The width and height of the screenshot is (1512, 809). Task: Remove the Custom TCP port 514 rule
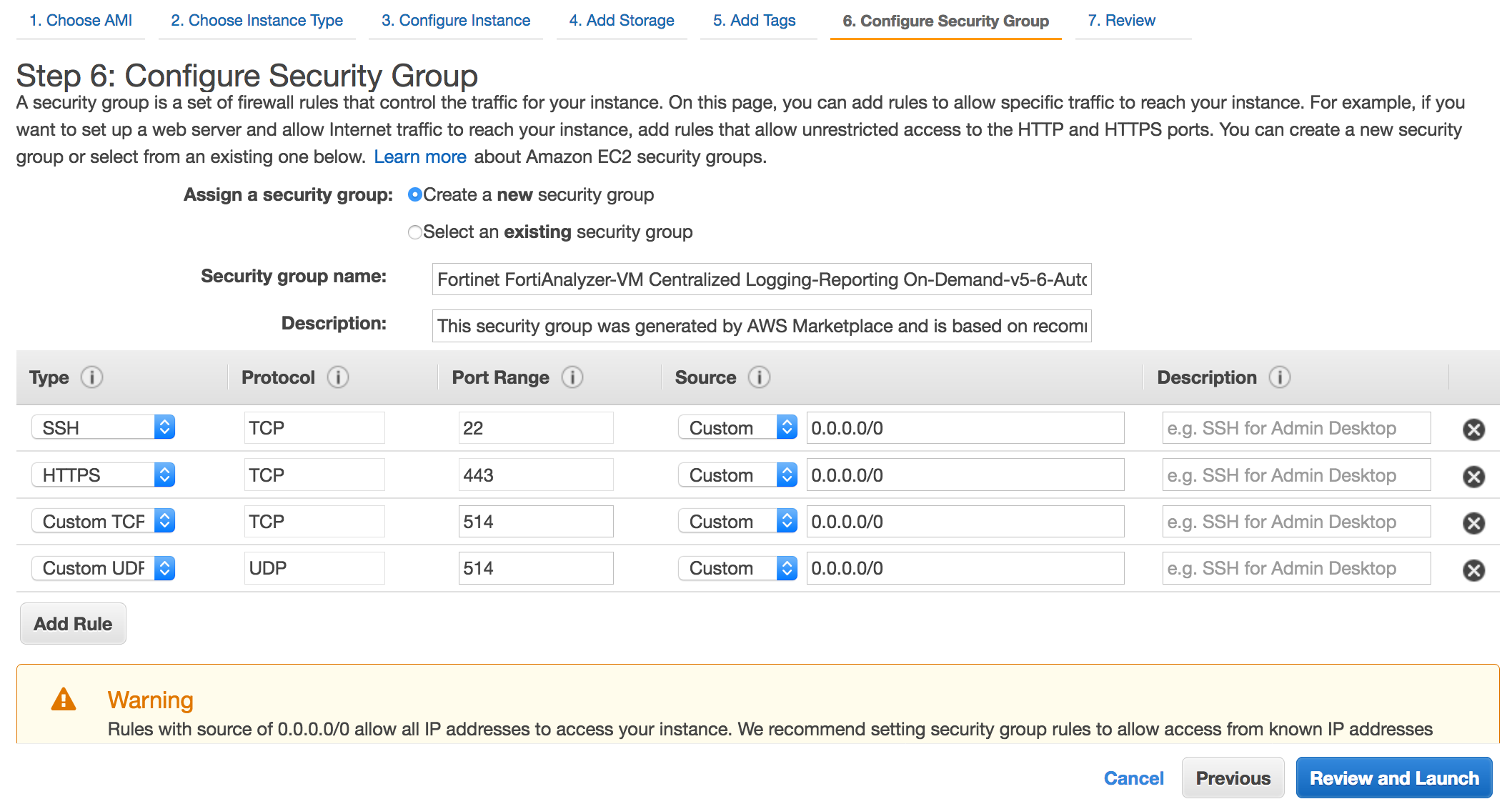(x=1473, y=523)
